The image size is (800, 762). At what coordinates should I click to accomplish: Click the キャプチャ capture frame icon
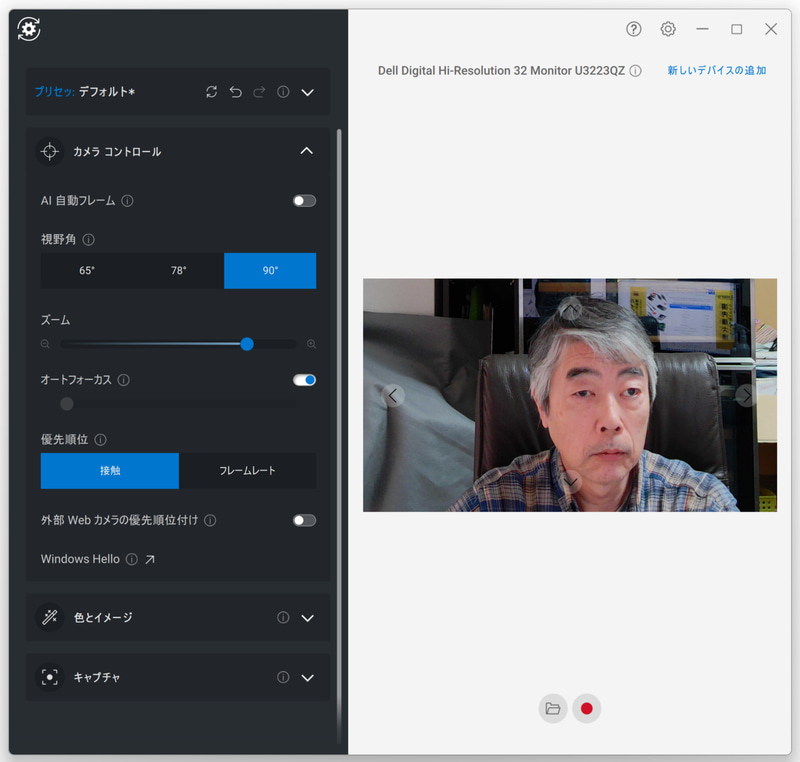click(x=49, y=677)
